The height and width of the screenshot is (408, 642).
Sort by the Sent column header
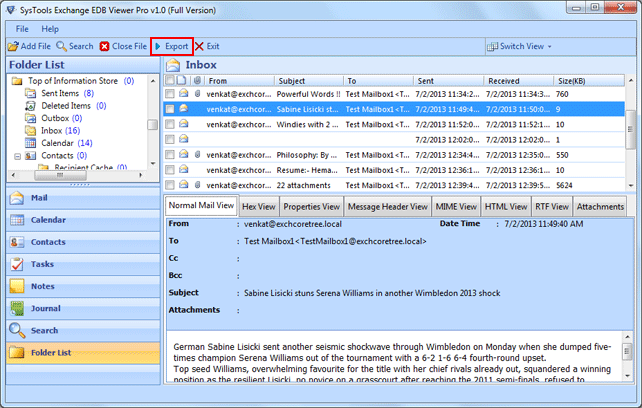[x=448, y=81]
